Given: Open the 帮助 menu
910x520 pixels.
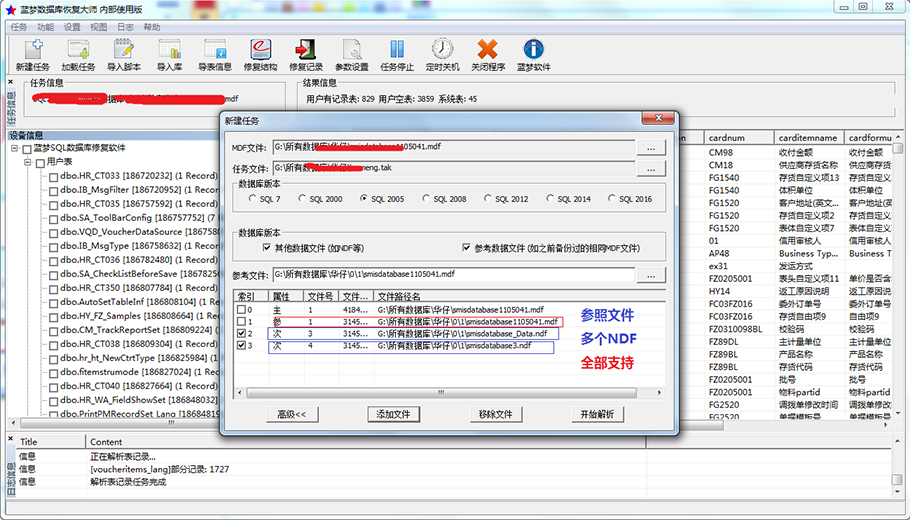Looking at the screenshot, I should click(x=152, y=27).
